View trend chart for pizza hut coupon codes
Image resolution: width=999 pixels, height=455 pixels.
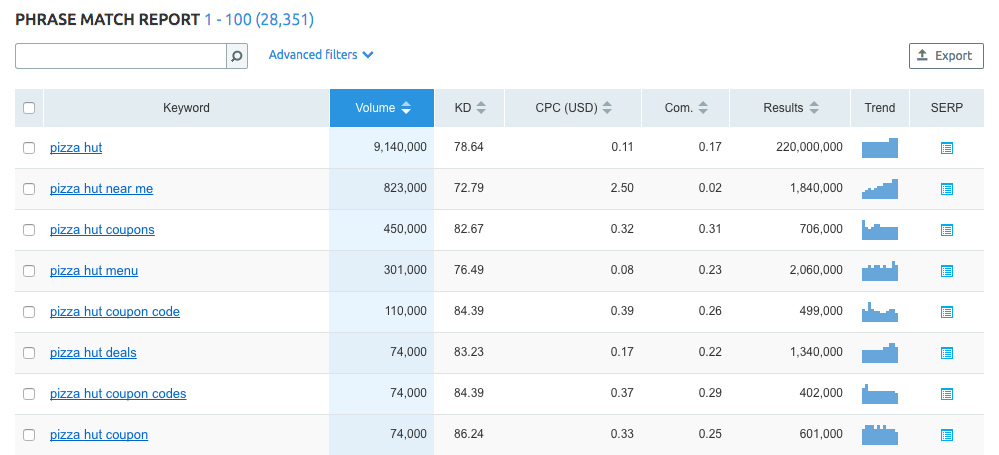(880, 394)
